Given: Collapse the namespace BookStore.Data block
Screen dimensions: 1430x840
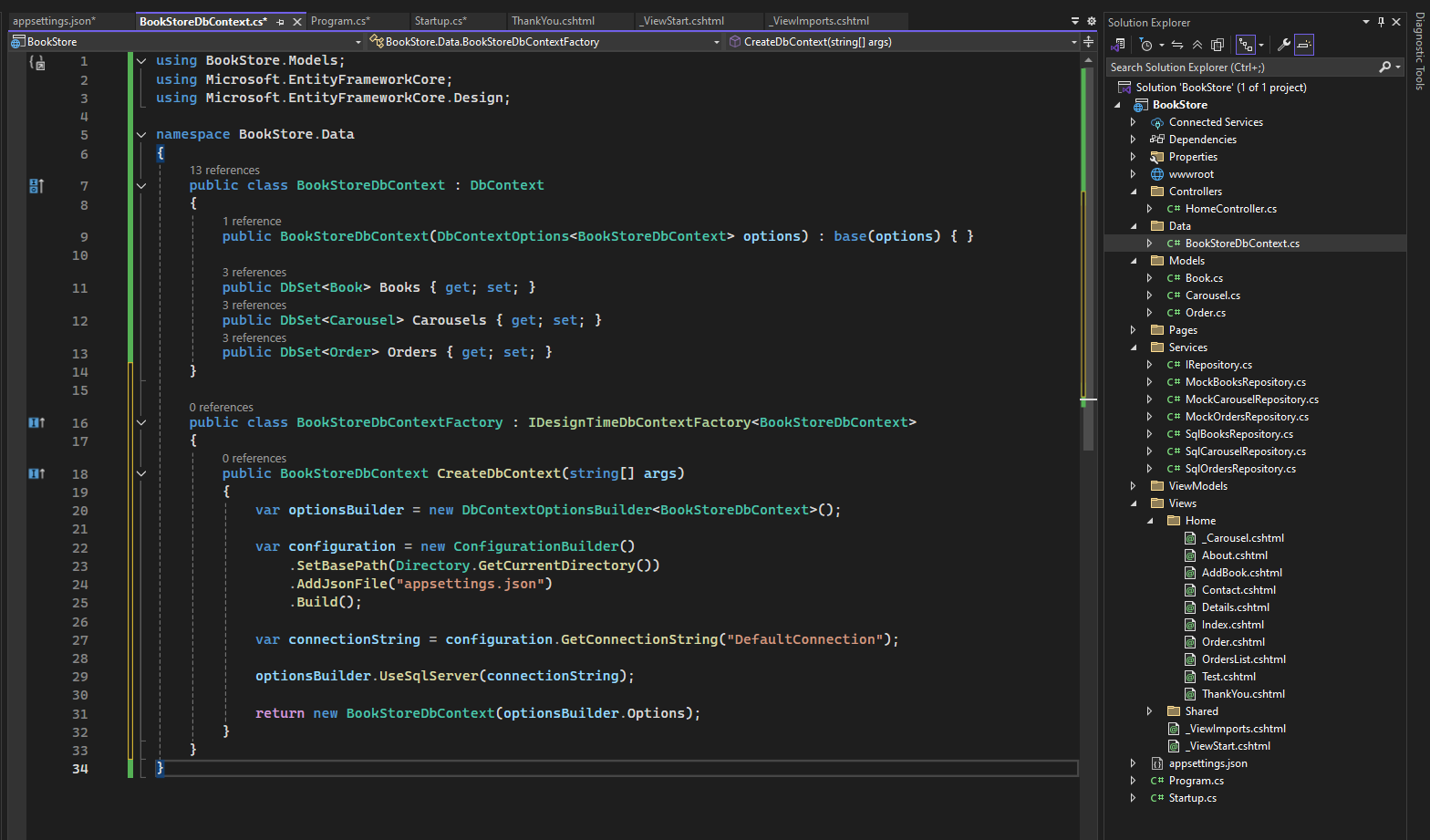Looking at the screenshot, I should (141, 135).
